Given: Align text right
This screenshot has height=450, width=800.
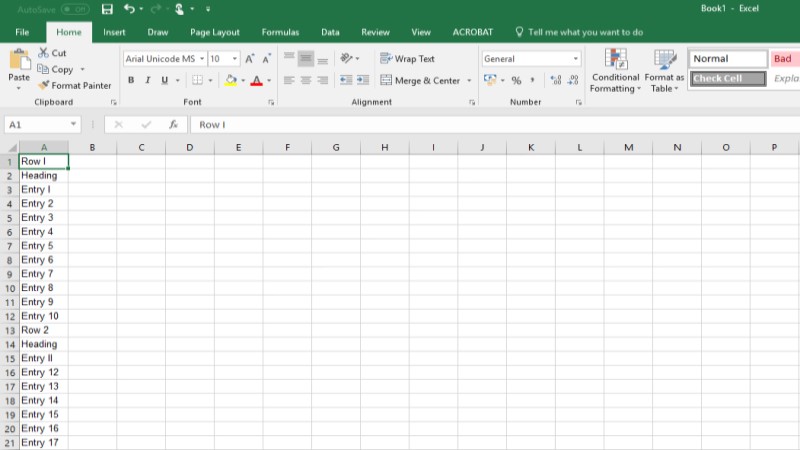Looking at the screenshot, I should click(322, 80).
